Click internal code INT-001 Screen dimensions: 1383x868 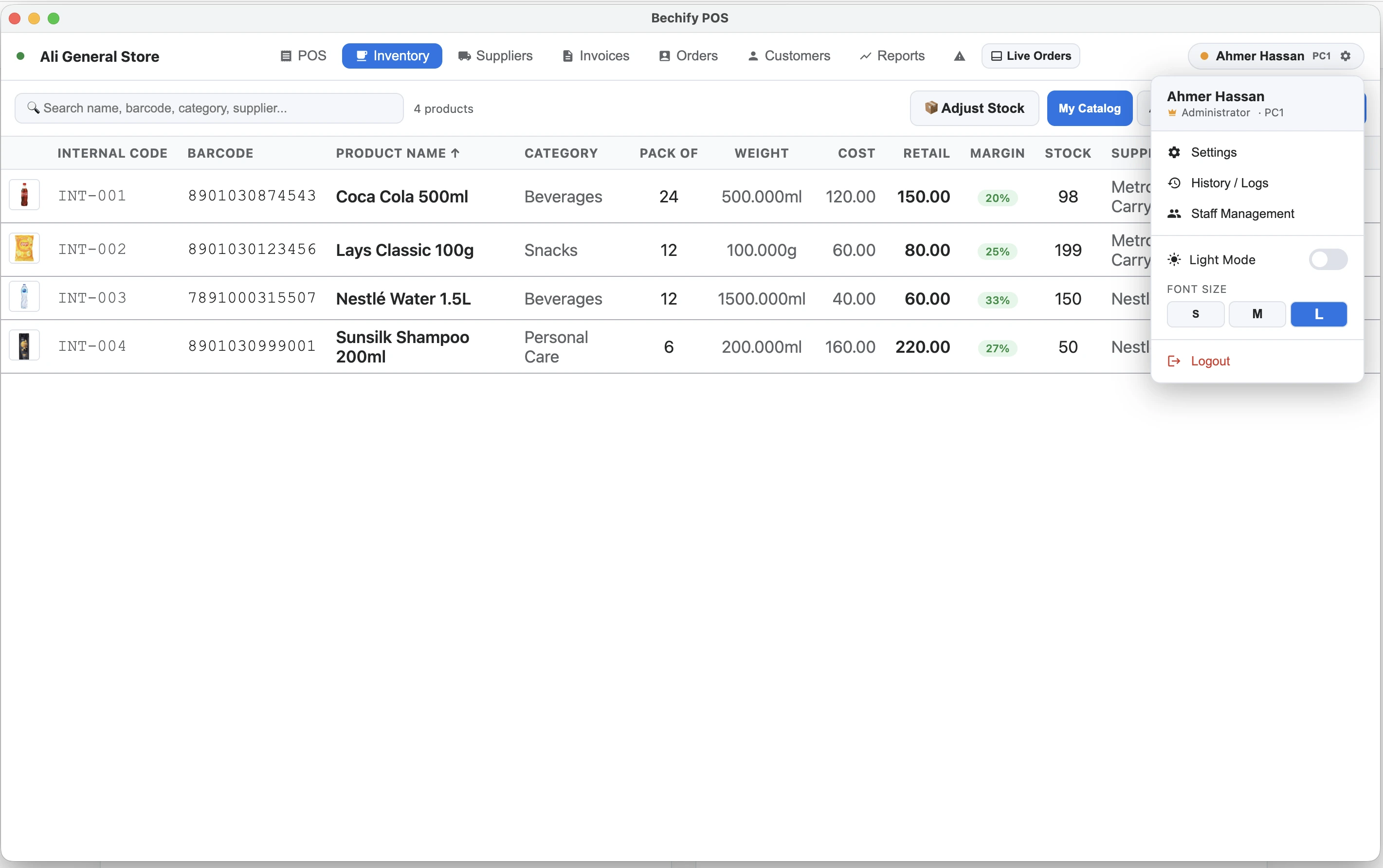[x=92, y=196]
